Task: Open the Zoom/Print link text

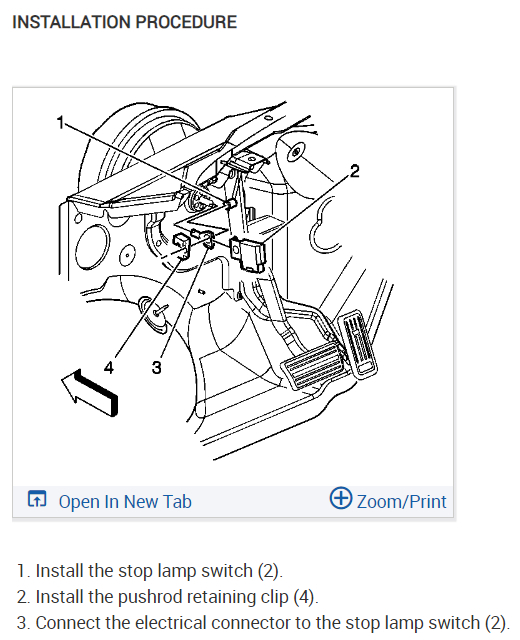Action: coord(402,502)
